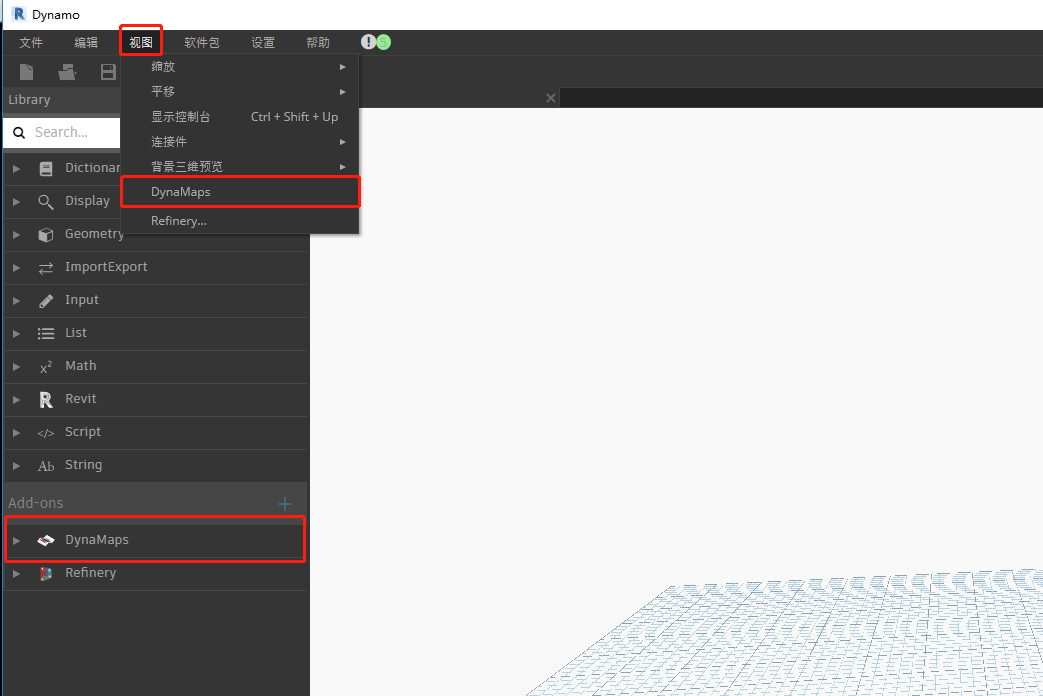
Task: Open the 设置 menu
Action: click(x=263, y=43)
